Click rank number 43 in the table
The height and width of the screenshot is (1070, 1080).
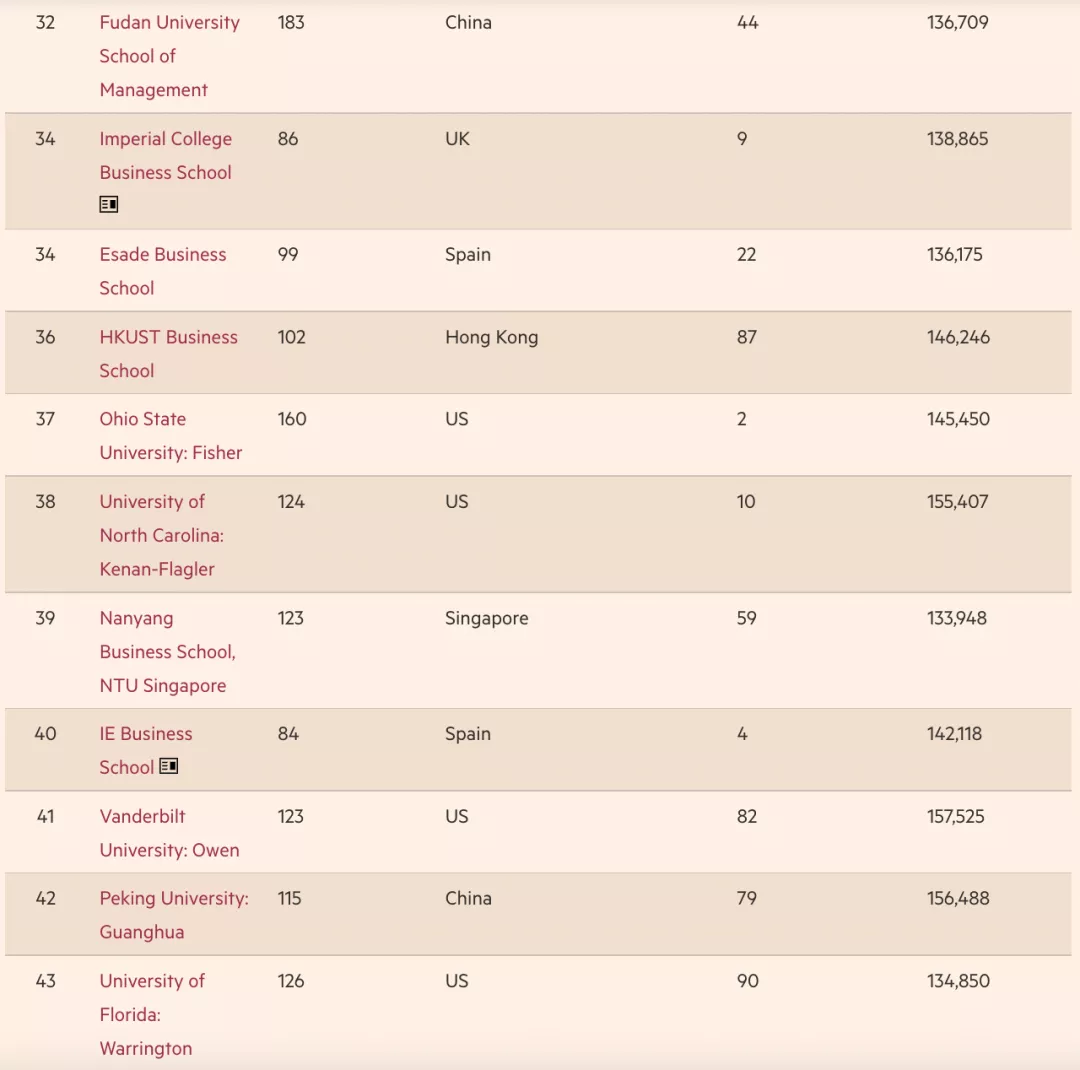point(45,981)
